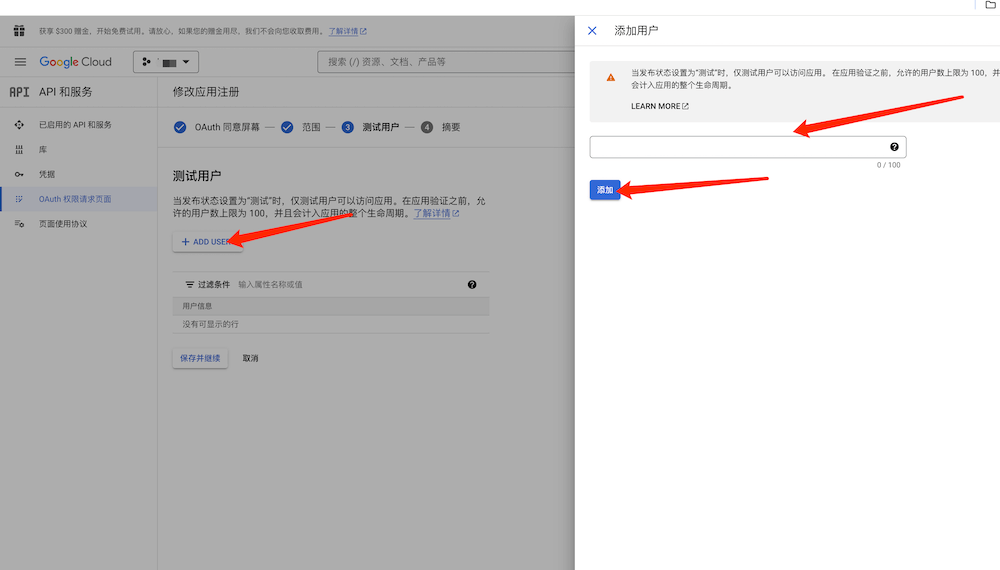
Task: Click the gift icon in promo banner
Action: [x=18, y=31]
